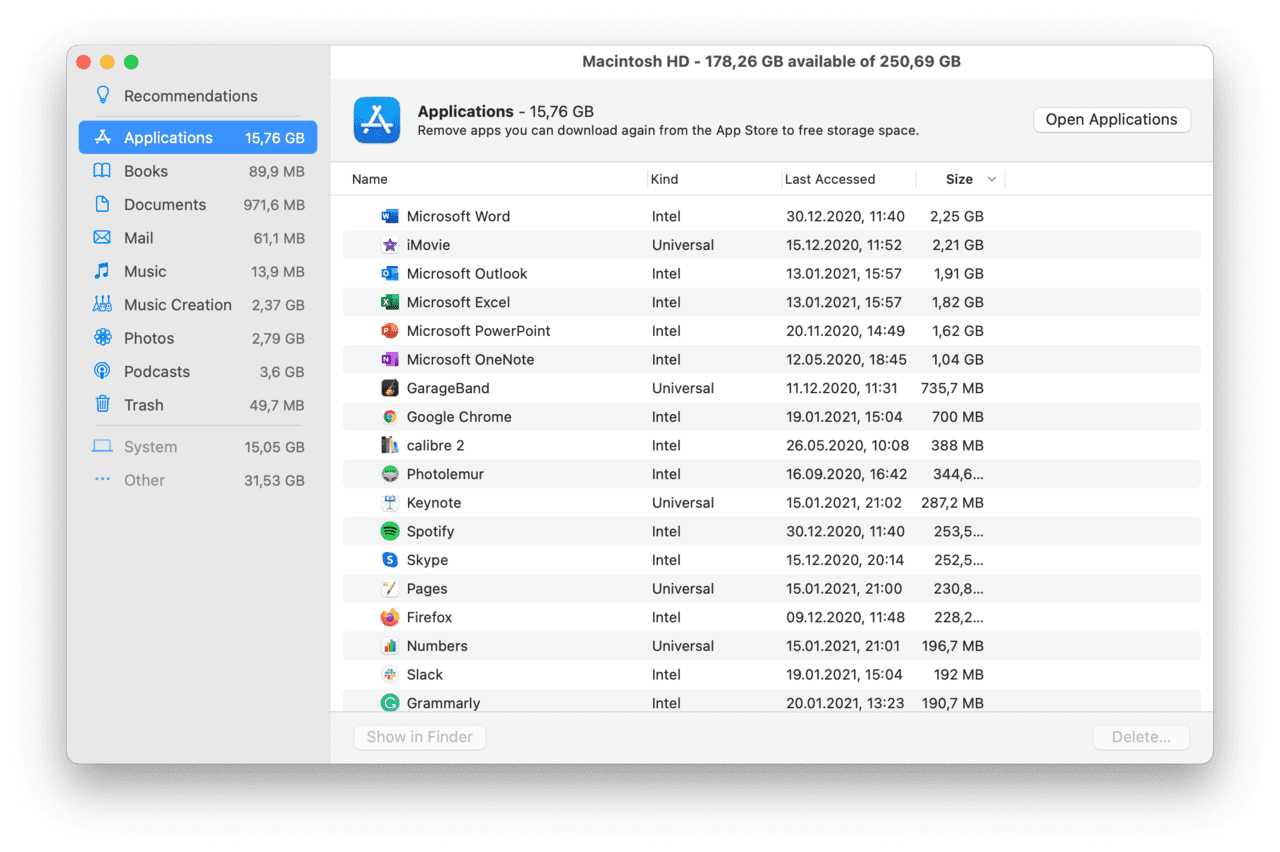Viewport: 1280px width, 852px height.
Task: Select the Slack row name
Action: [425, 675]
